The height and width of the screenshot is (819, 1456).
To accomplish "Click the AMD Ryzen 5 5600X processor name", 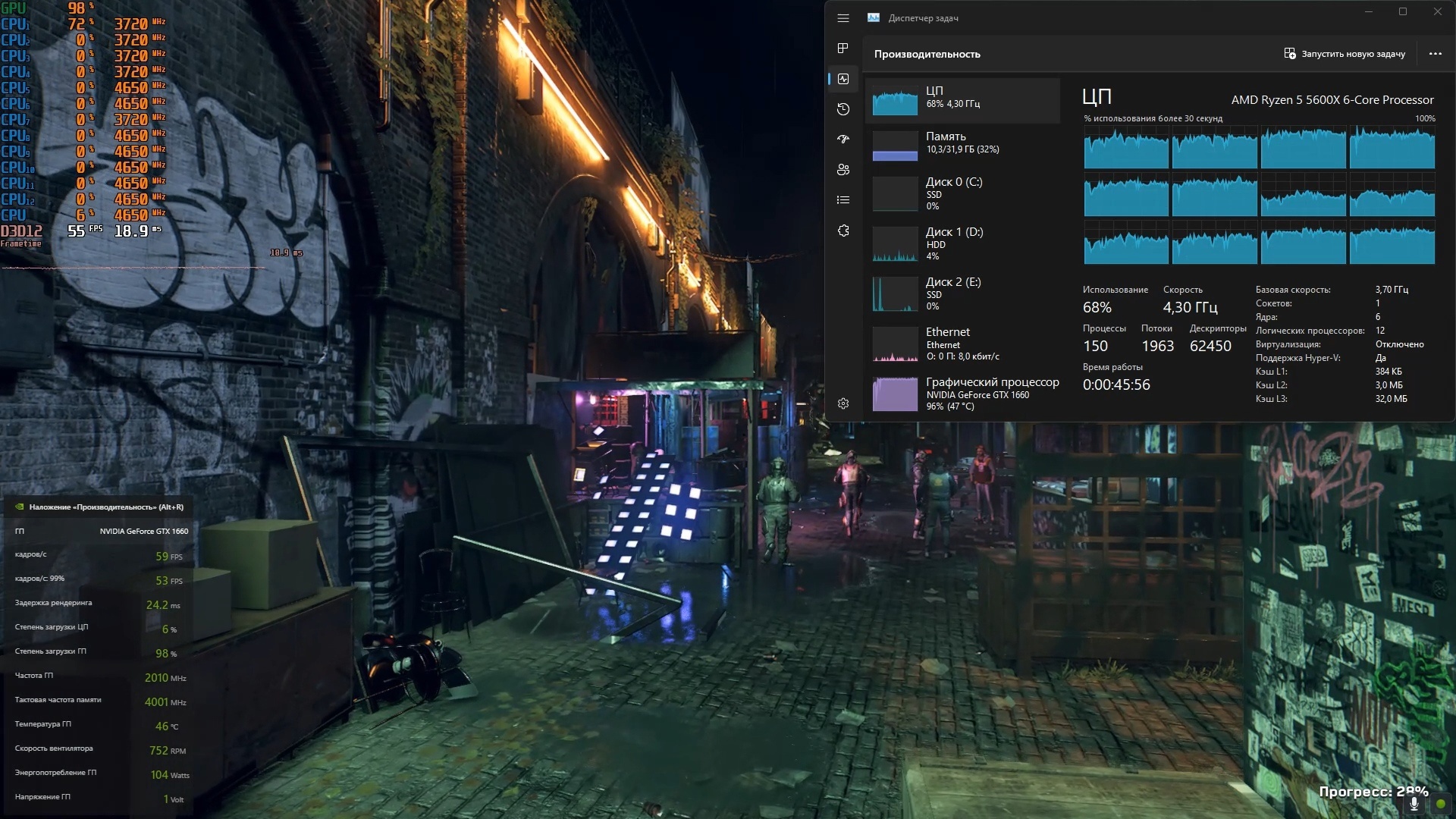I will click(1332, 100).
